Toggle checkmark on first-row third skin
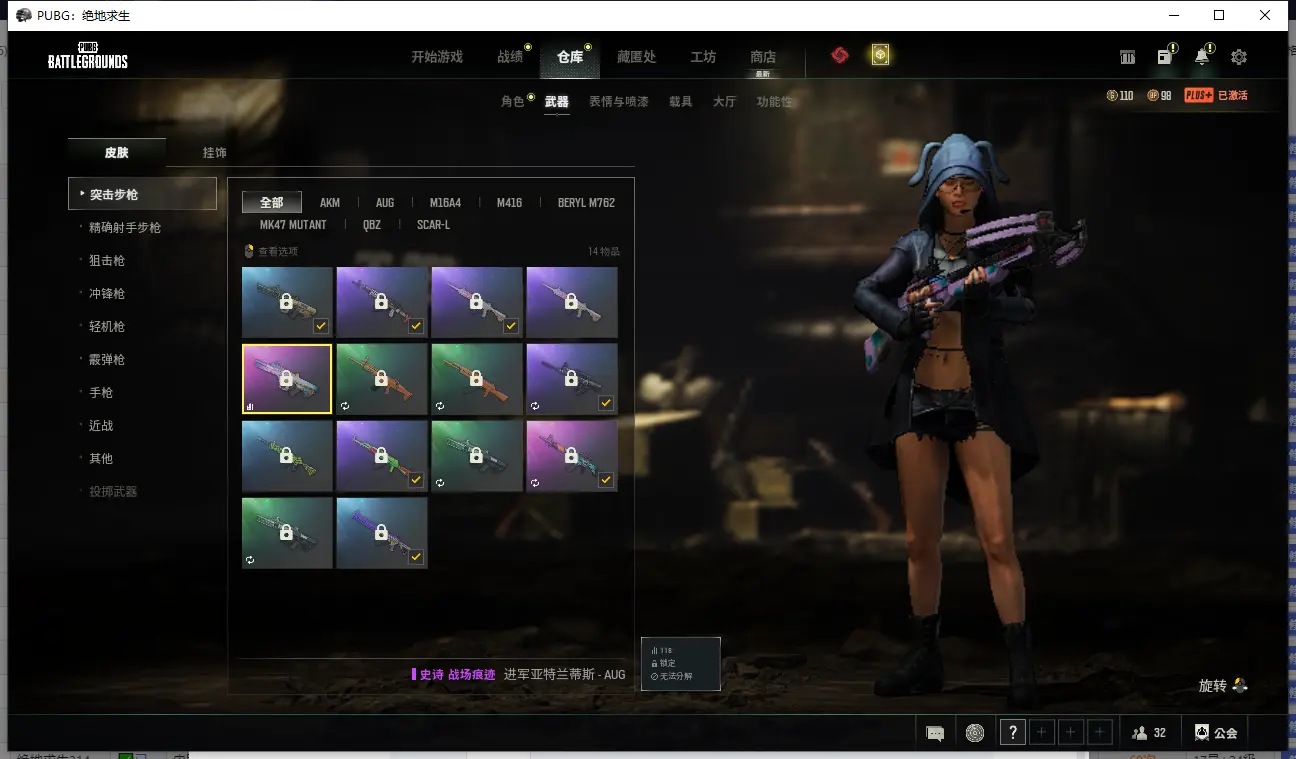The height and width of the screenshot is (759, 1296). pos(511,326)
